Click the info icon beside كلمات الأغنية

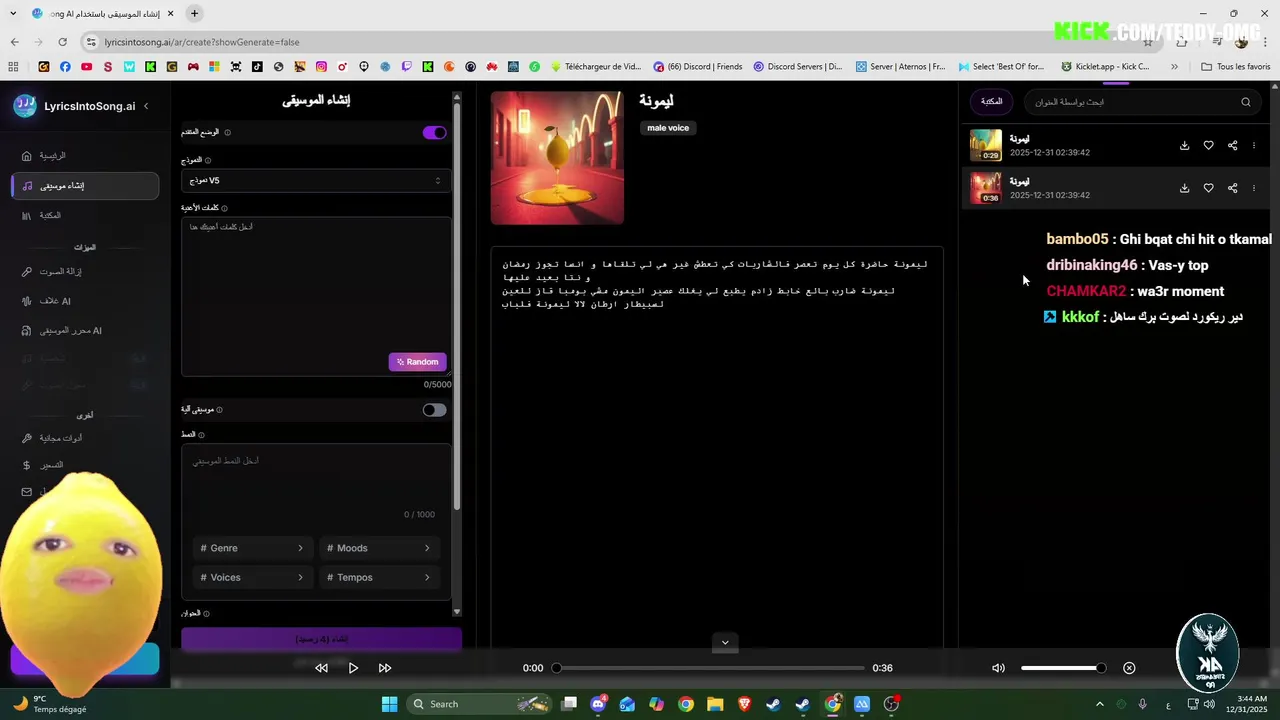[224, 209]
